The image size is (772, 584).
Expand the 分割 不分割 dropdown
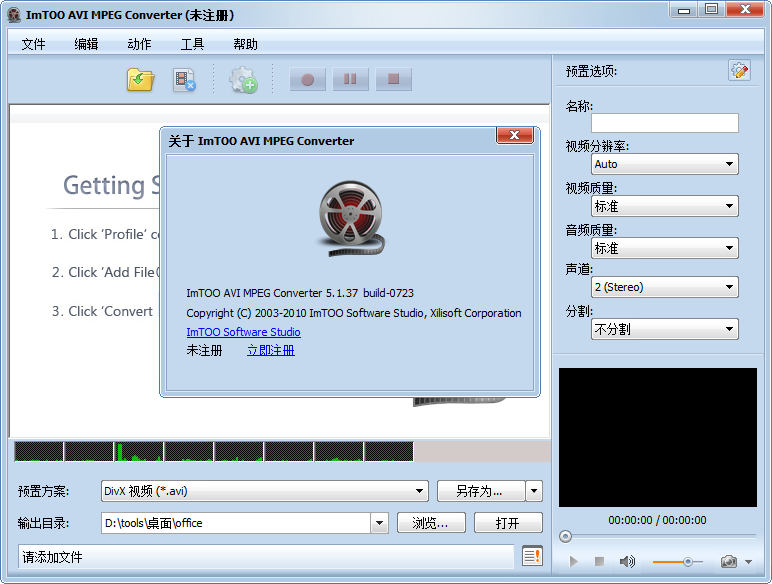click(665, 329)
